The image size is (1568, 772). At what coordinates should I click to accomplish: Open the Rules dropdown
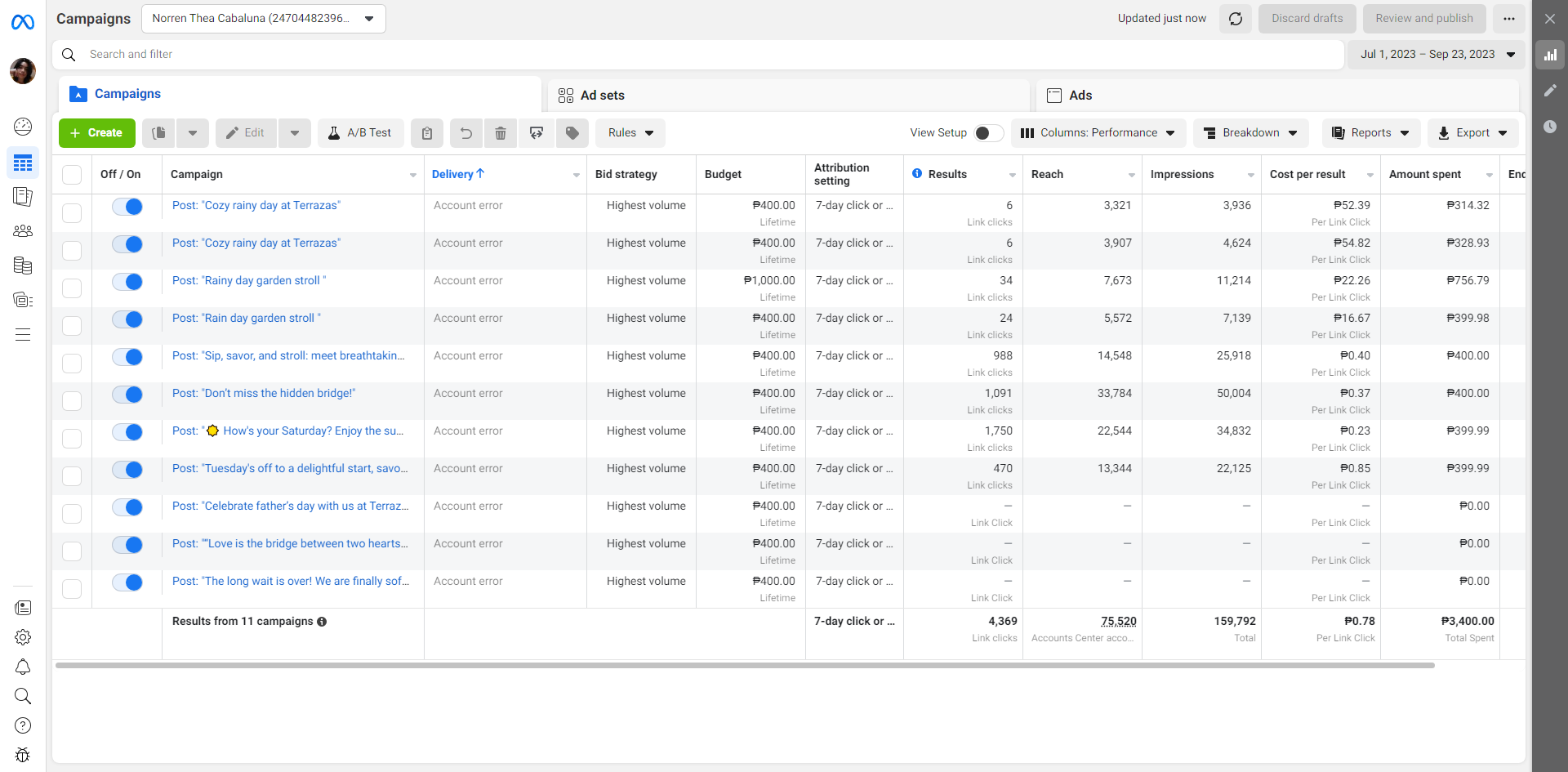point(630,133)
